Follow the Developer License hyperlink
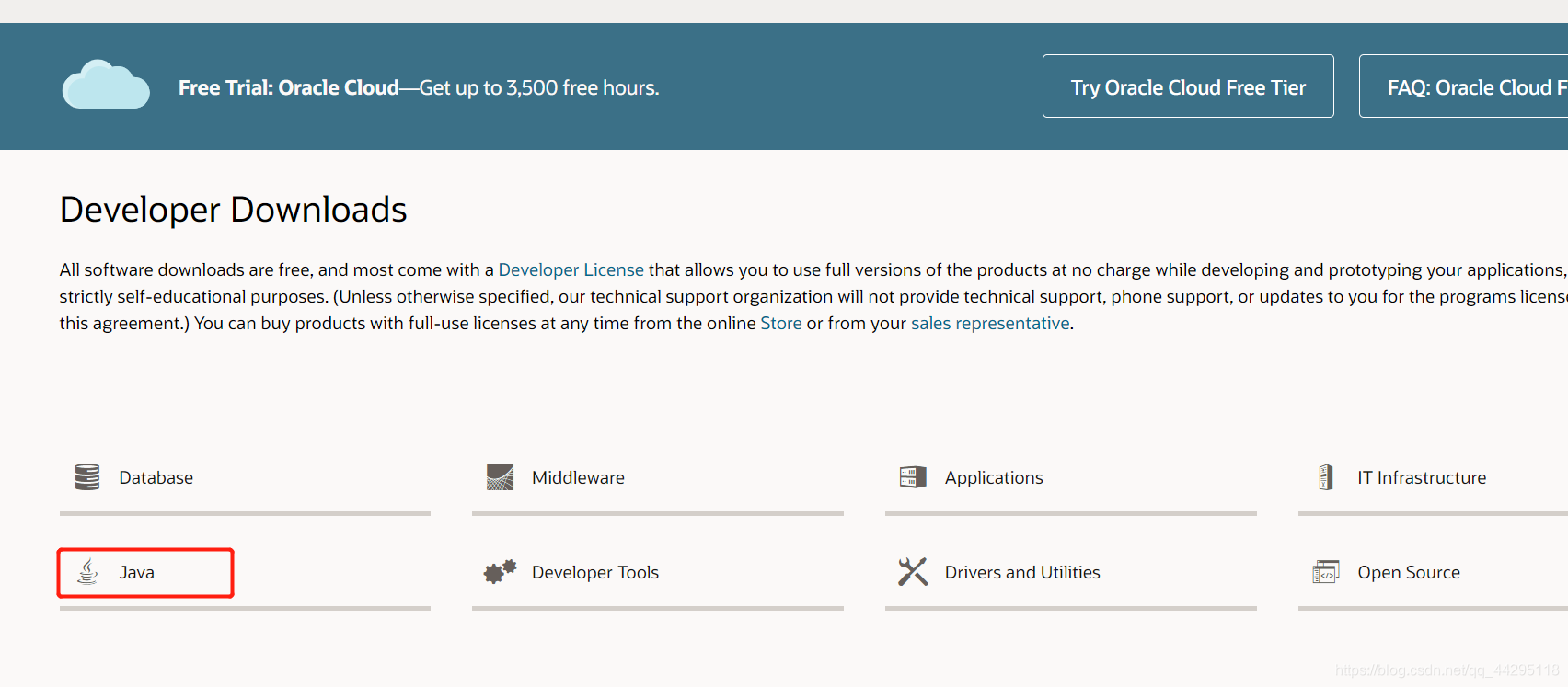The height and width of the screenshot is (687, 1568). pos(571,269)
